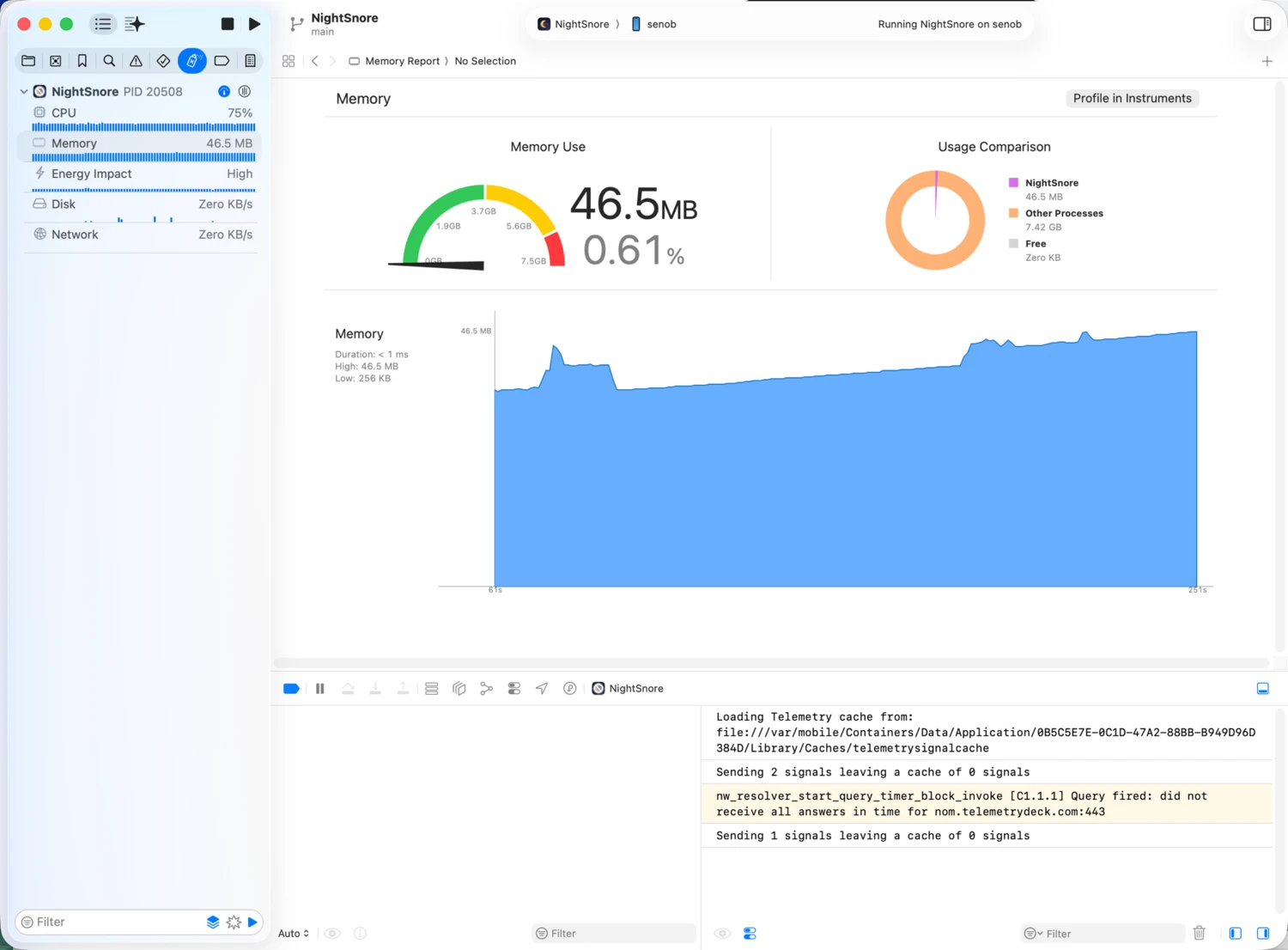
Task: Open the Source Control navigator tab
Action: coord(56,61)
